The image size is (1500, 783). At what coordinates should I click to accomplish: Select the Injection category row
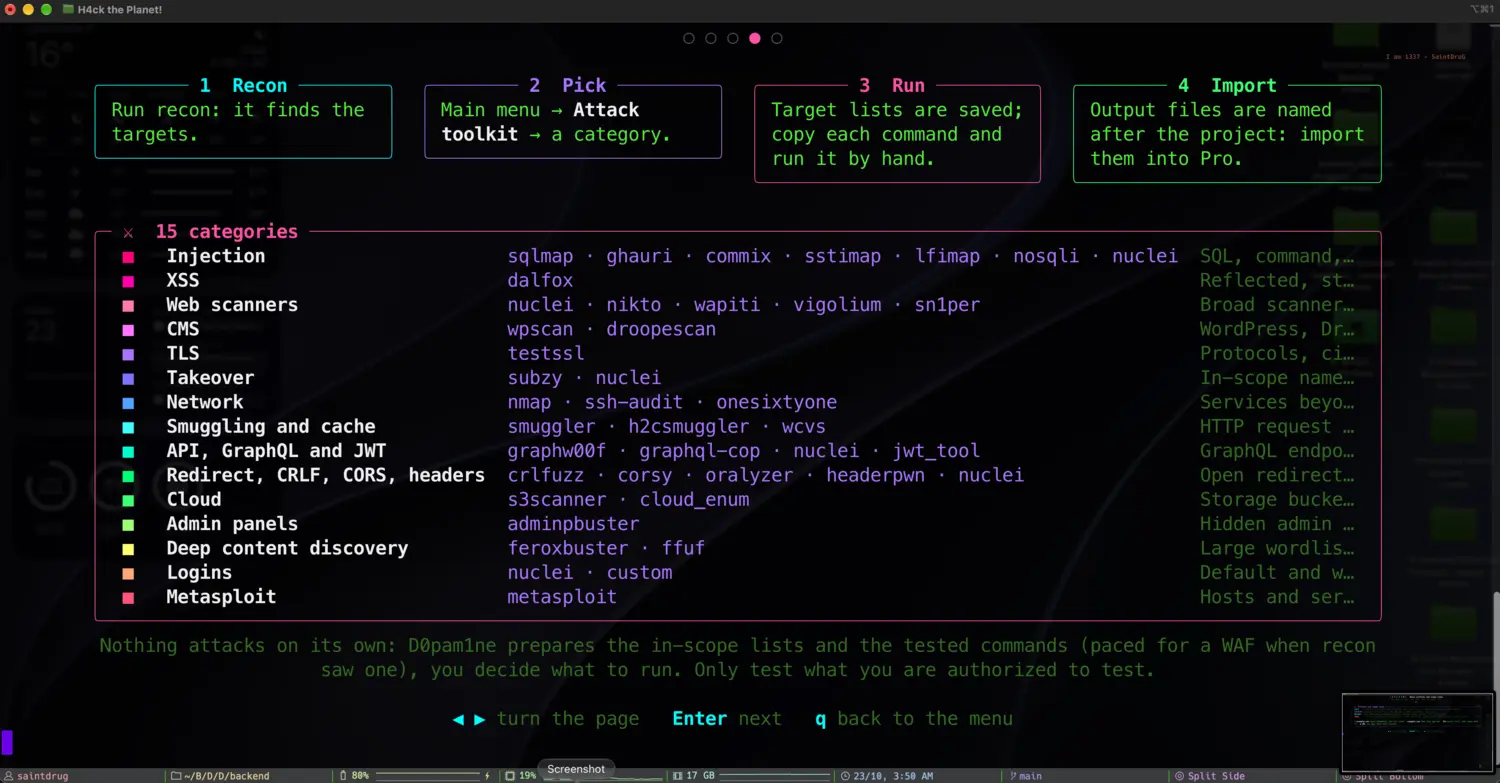738,256
